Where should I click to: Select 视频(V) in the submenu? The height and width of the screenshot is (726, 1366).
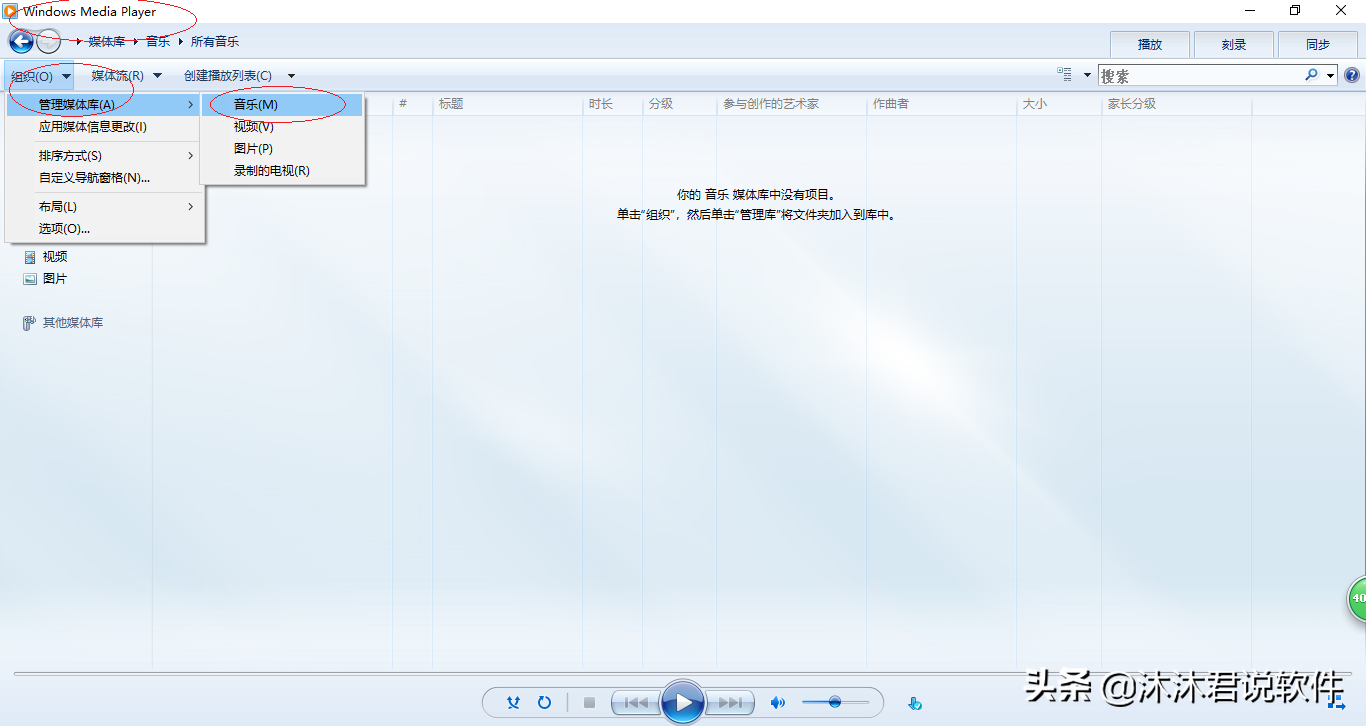pos(282,127)
